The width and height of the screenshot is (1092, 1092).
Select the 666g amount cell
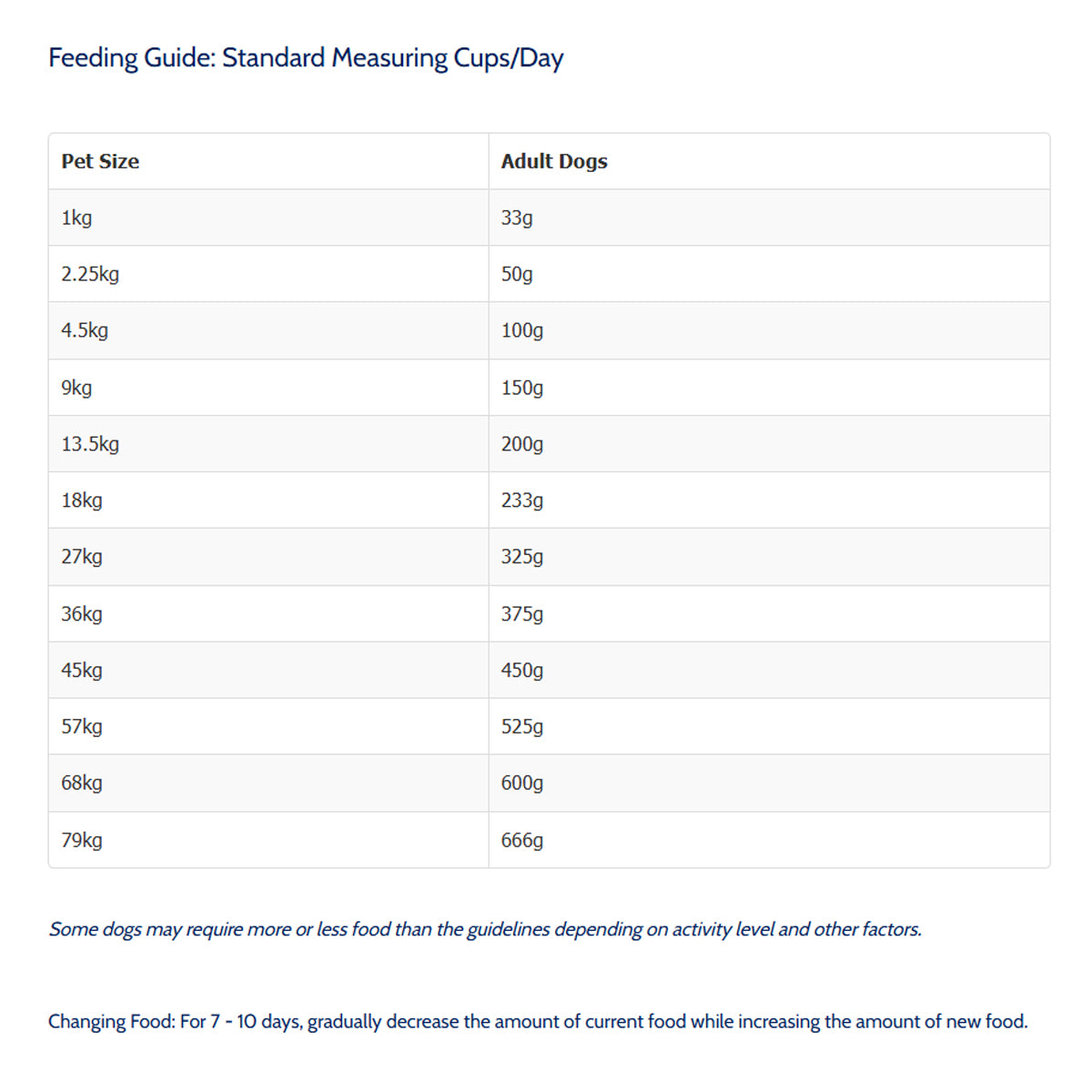[x=522, y=841]
